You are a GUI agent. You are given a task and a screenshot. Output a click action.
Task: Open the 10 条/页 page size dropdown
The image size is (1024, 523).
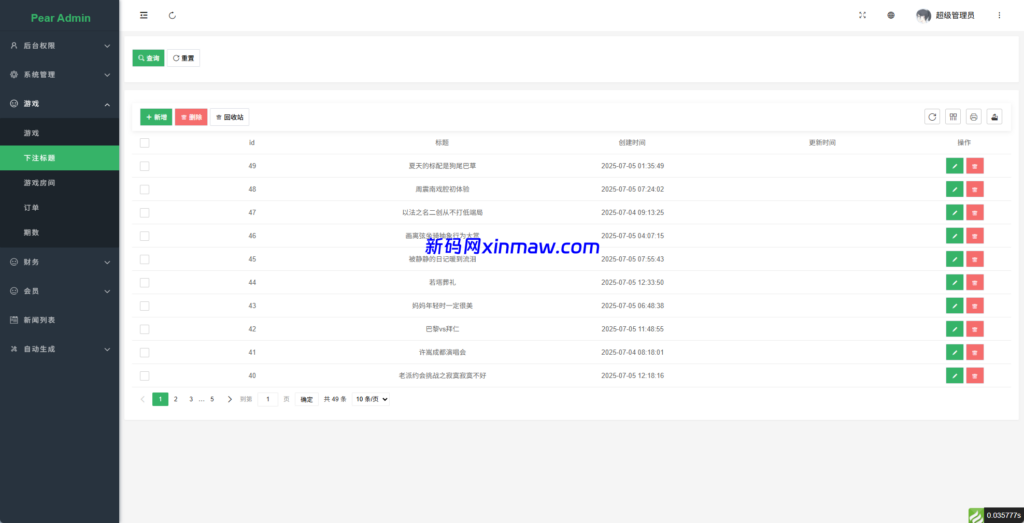[370, 399]
